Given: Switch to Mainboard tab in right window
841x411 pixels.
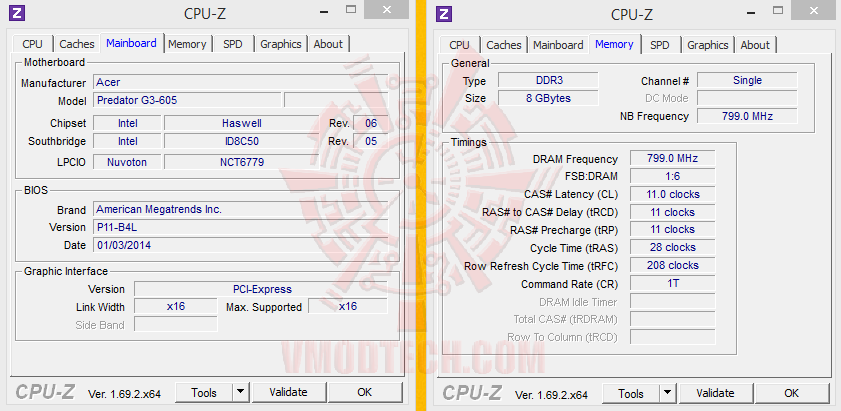Looking at the screenshot, I should point(558,45).
